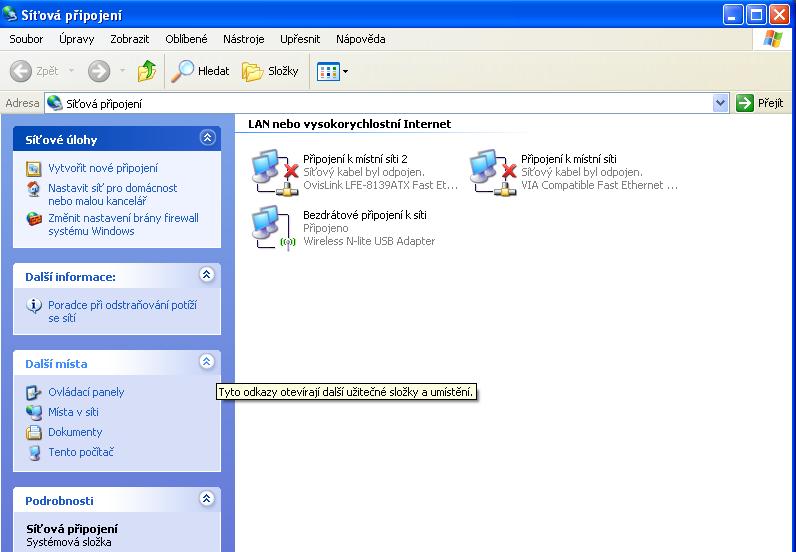
Task: Click the green Přejít go arrow
Action: (744, 103)
